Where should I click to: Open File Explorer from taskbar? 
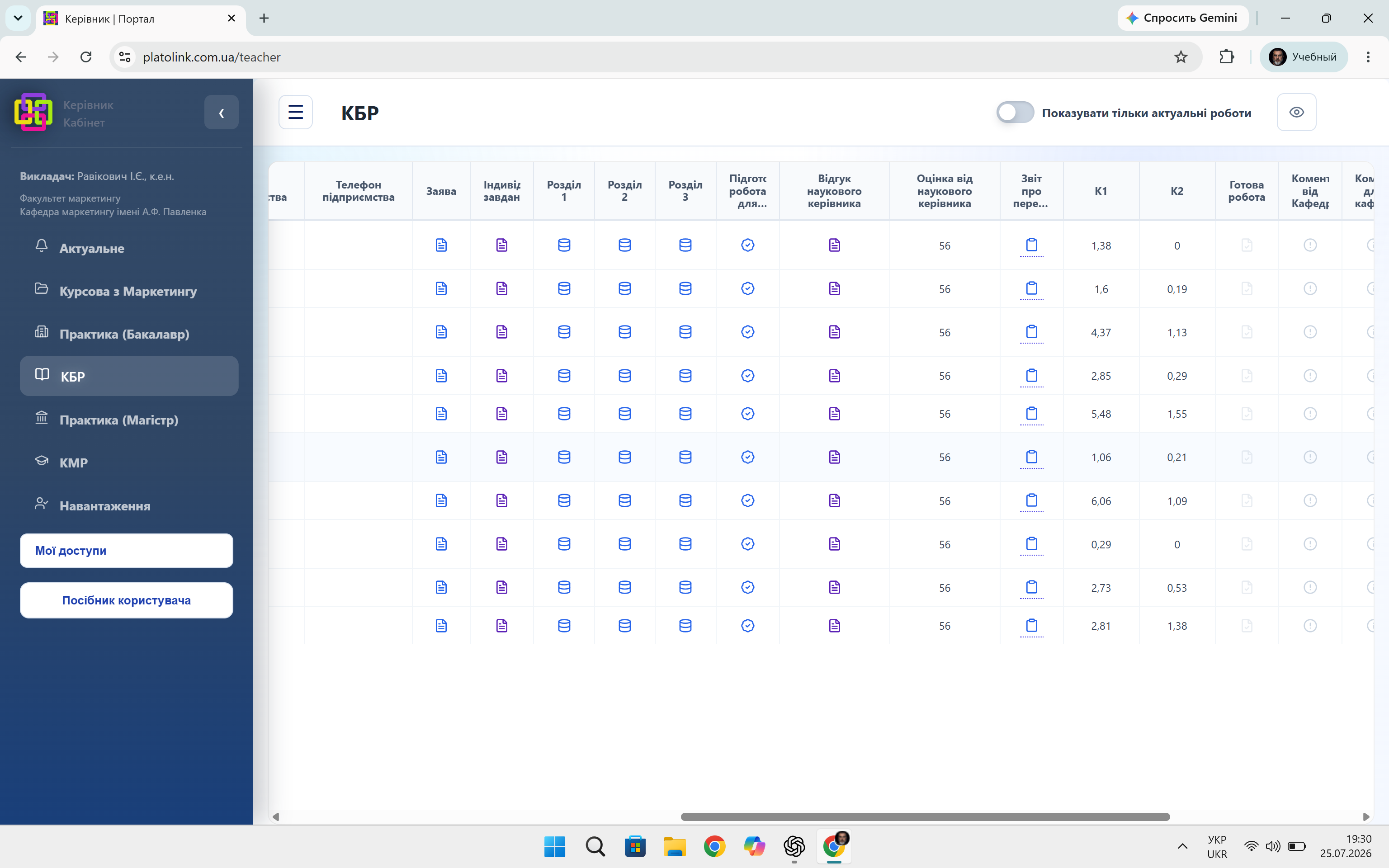click(x=675, y=846)
